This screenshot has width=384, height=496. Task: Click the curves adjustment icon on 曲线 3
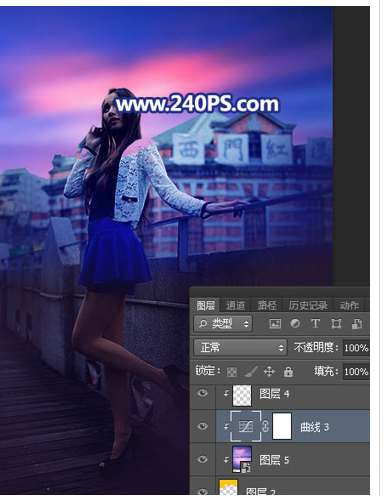tap(246, 426)
